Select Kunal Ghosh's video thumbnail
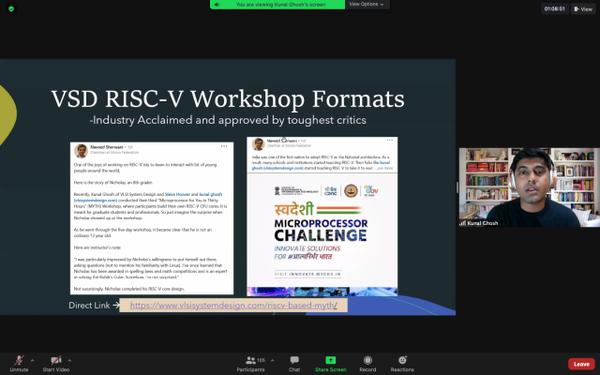Image resolution: width=600 pixels, height=375 pixels. [x=530, y=188]
